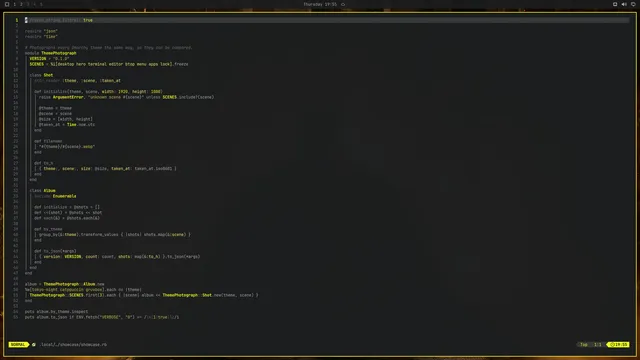Click the showcase.rb file path in statusline

73,344
